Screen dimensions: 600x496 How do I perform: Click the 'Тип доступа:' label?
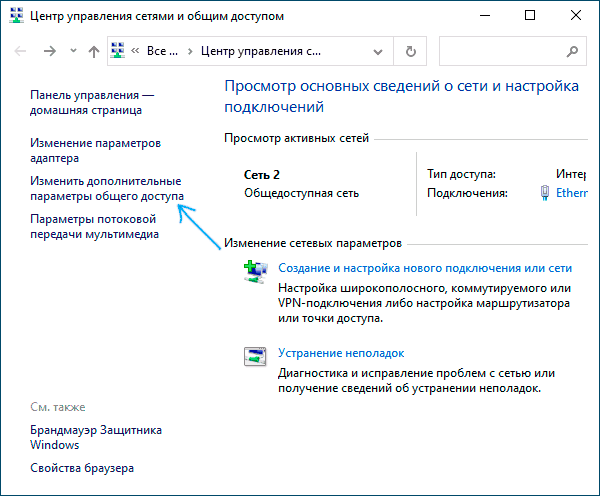click(461, 174)
